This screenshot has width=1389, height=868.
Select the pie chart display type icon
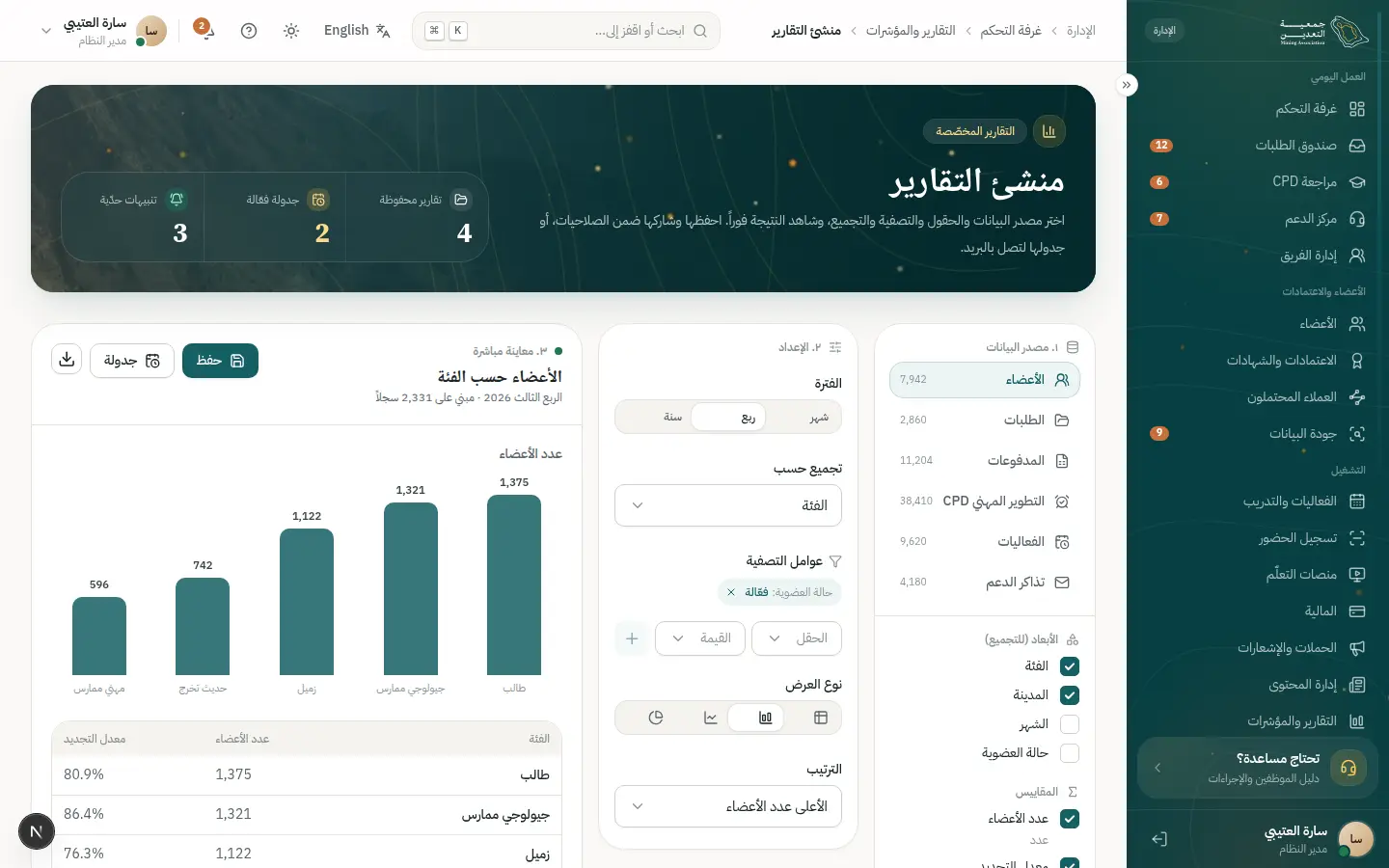coord(656,718)
